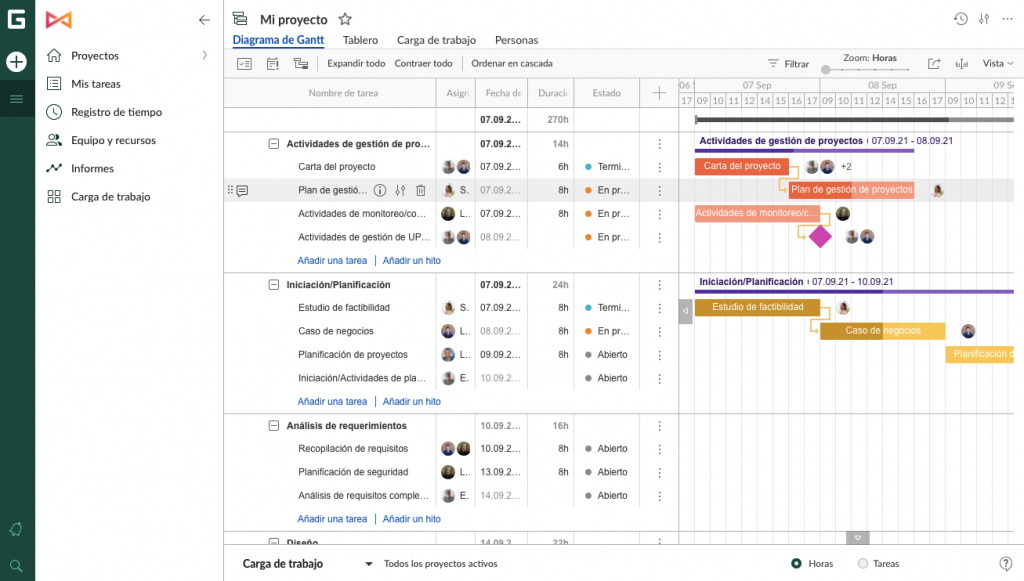Open the Carga de trabajo dropdown at the bottom

point(367,563)
